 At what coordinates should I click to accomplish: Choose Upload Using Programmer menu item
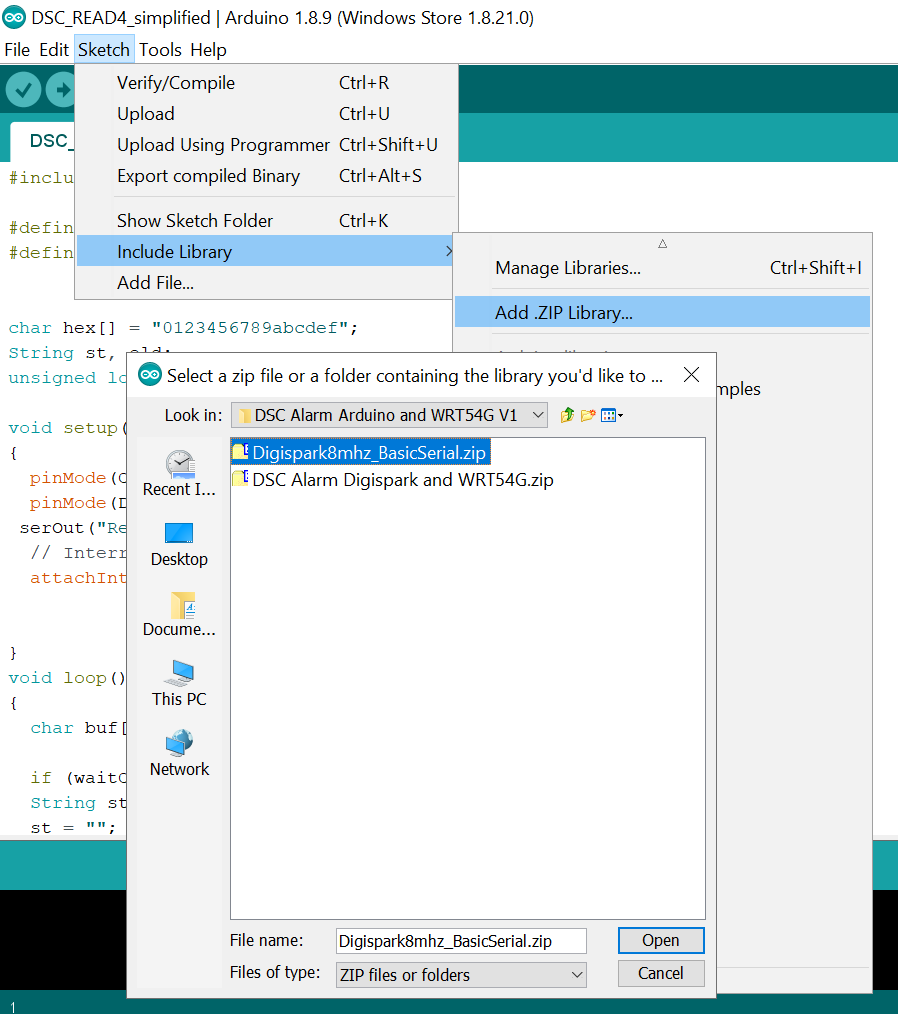pyautogui.click(x=266, y=145)
